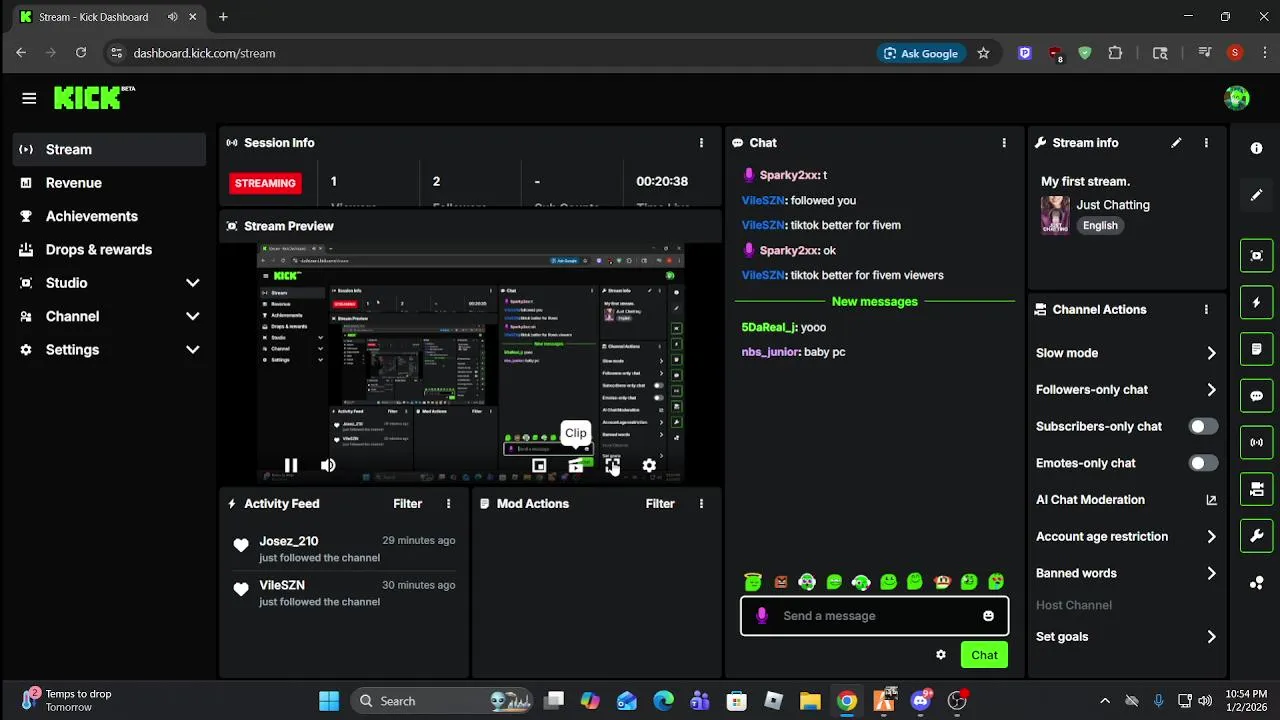The image size is (1280, 720).
Task: Open Account age restriction options chevron
Action: (x=1211, y=537)
